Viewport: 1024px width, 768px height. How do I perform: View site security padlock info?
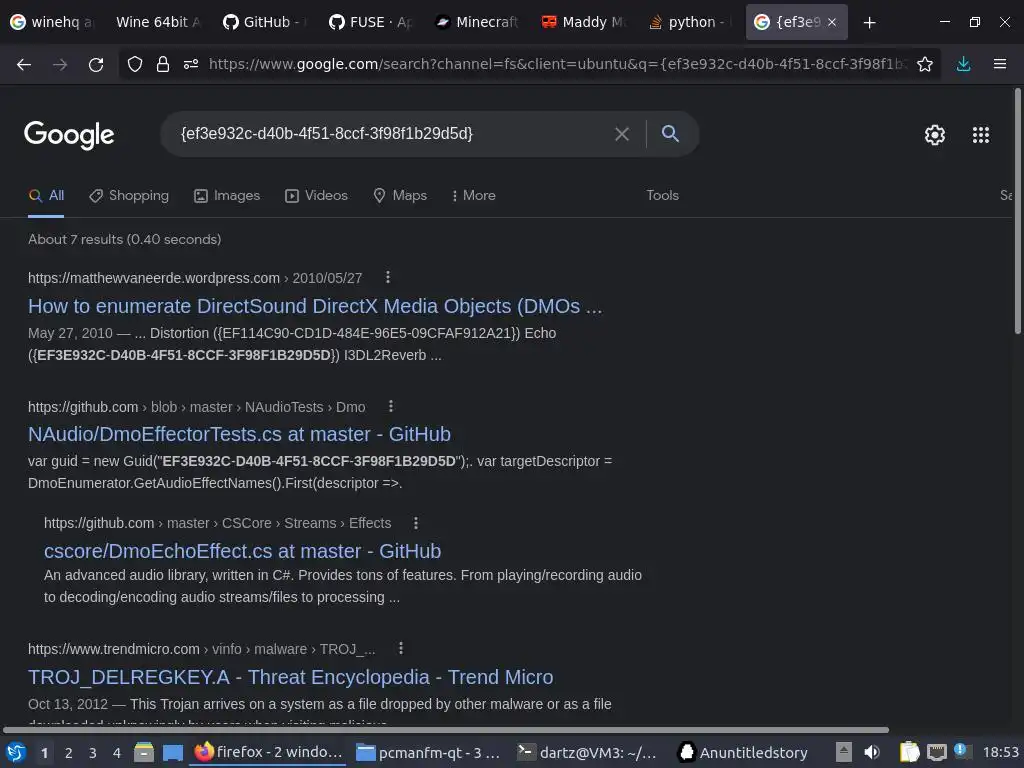click(163, 64)
